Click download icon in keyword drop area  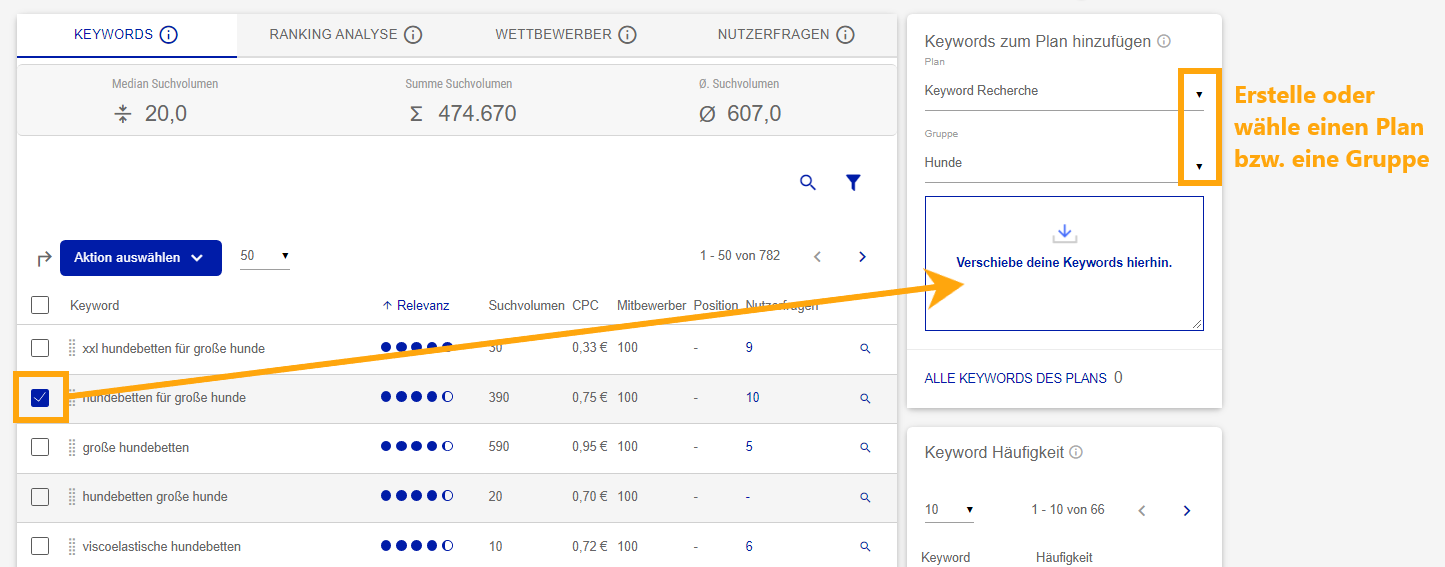(x=1064, y=233)
